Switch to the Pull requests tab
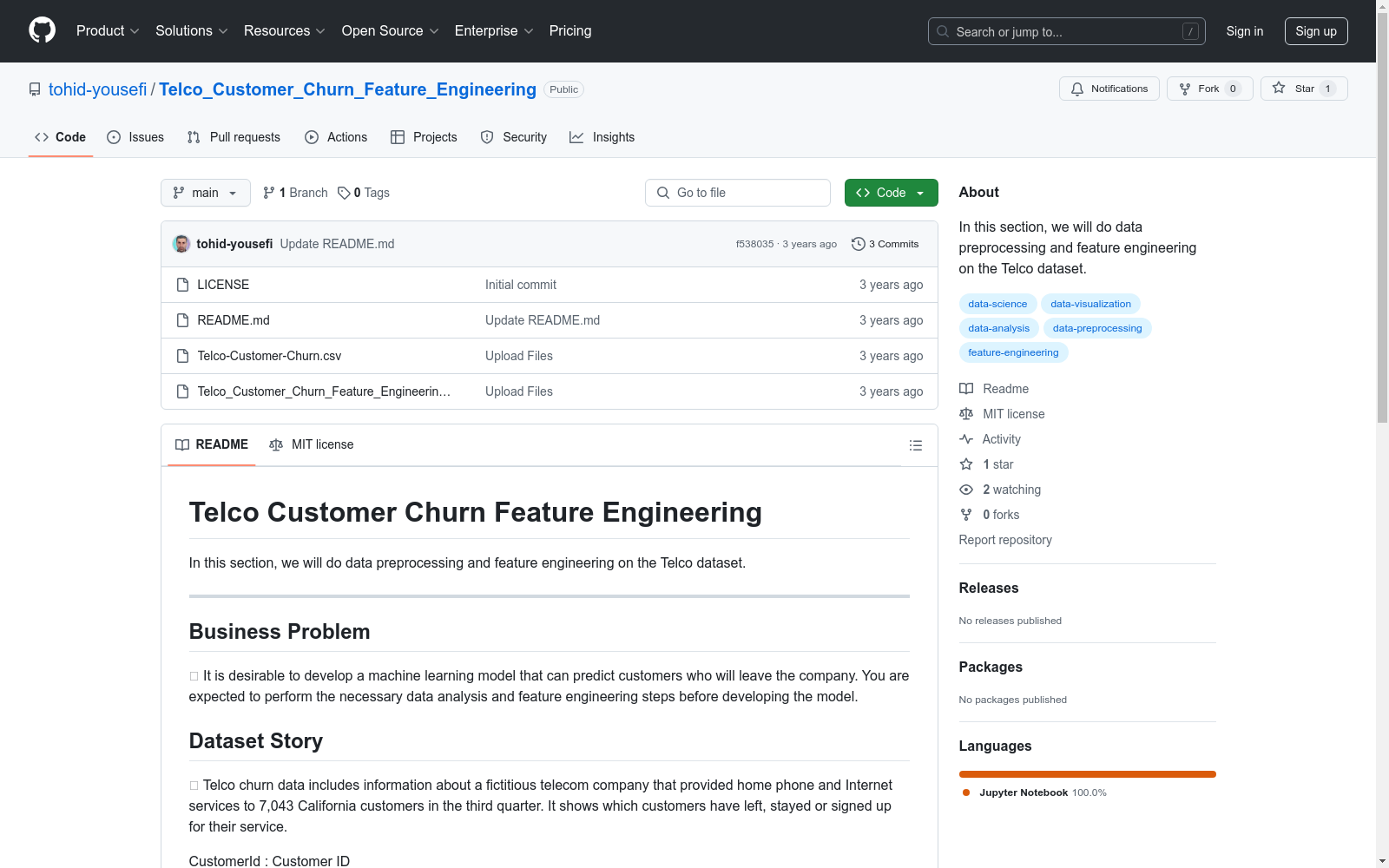Image resolution: width=1389 pixels, height=868 pixels. coord(234,137)
